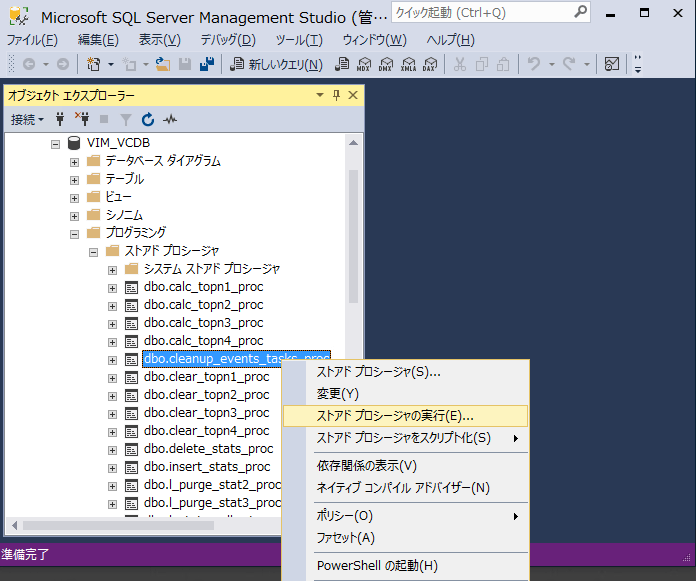
Task: Refresh the Object Explorer tree
Action: pos(148,119)
